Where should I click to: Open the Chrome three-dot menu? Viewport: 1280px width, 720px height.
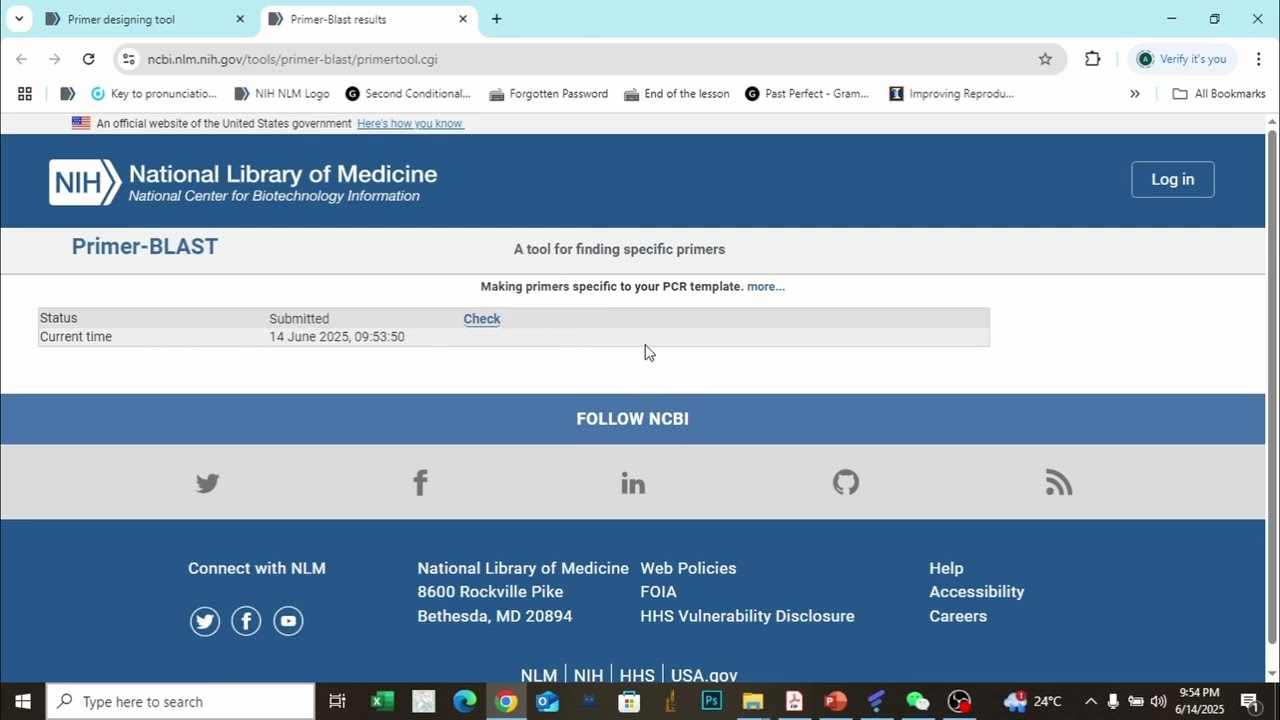point(1258,59)
